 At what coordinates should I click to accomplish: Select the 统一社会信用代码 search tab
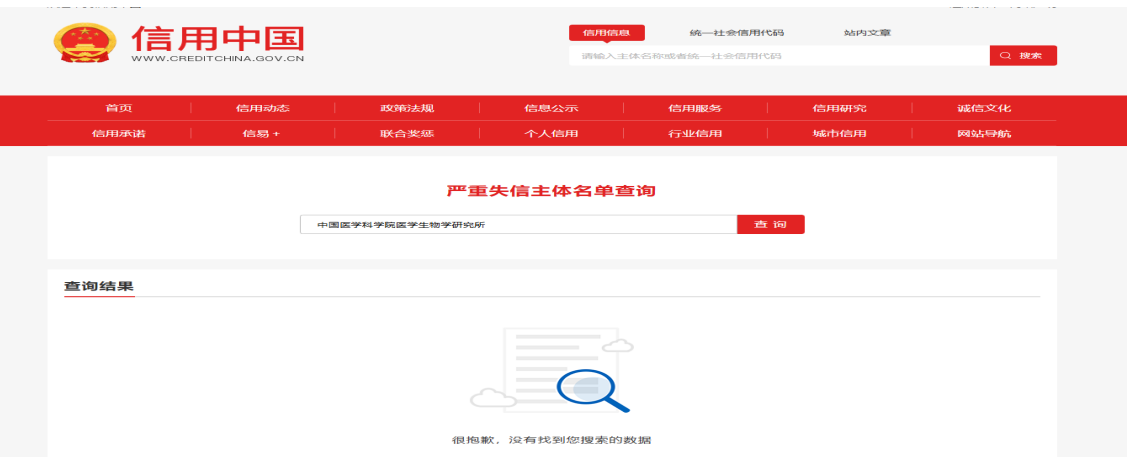coord(737,33)
